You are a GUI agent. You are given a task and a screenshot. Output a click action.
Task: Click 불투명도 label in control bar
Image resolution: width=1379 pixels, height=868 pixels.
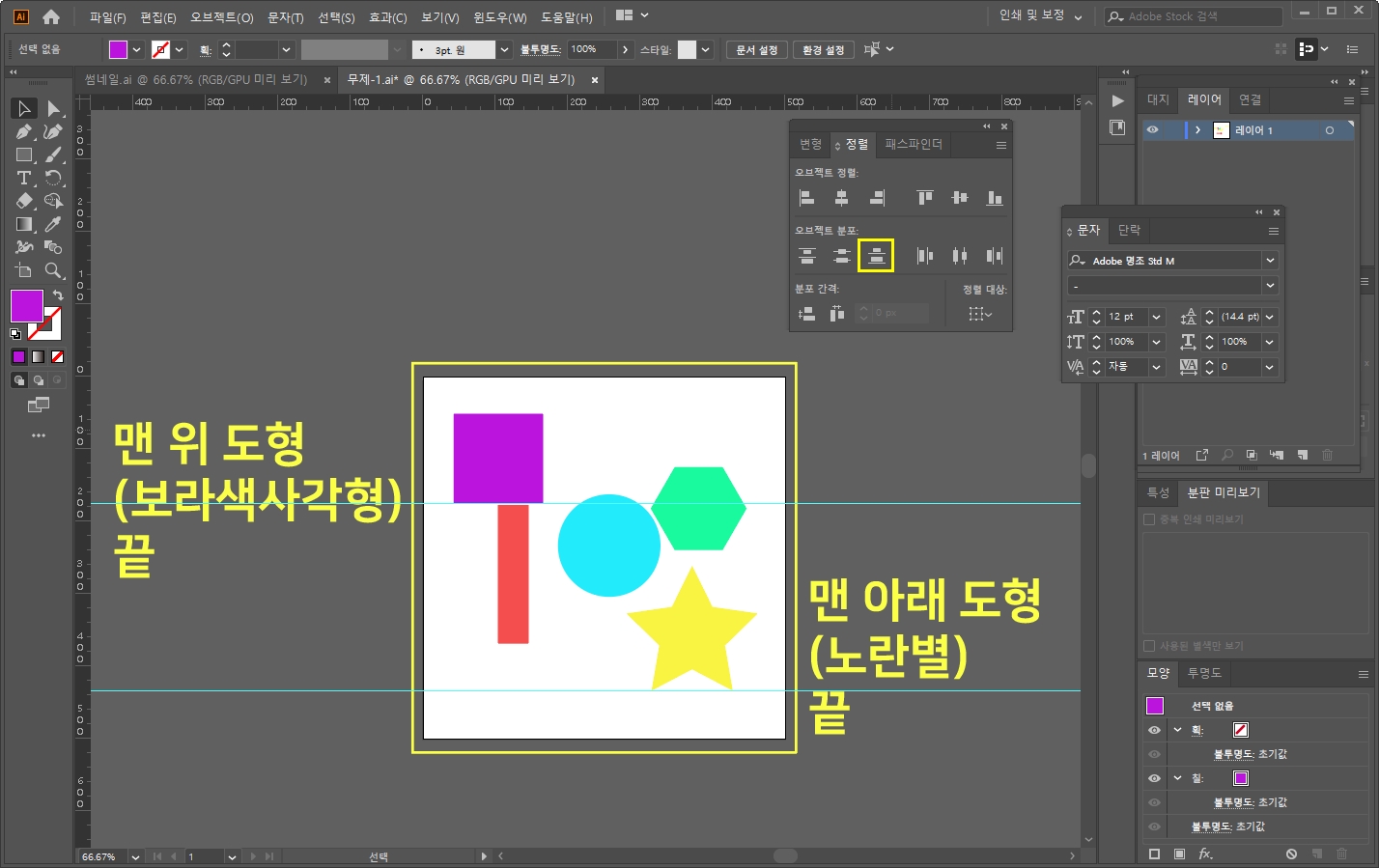click(541, 49)
